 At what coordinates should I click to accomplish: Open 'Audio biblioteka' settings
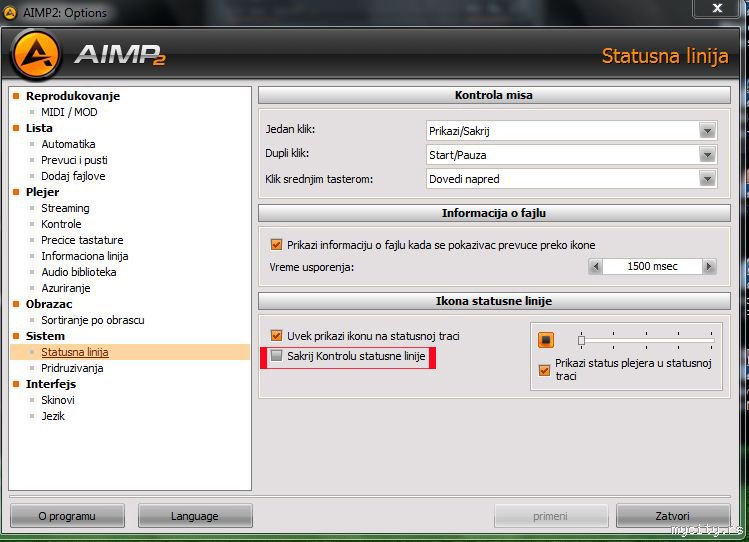[79, 272]
